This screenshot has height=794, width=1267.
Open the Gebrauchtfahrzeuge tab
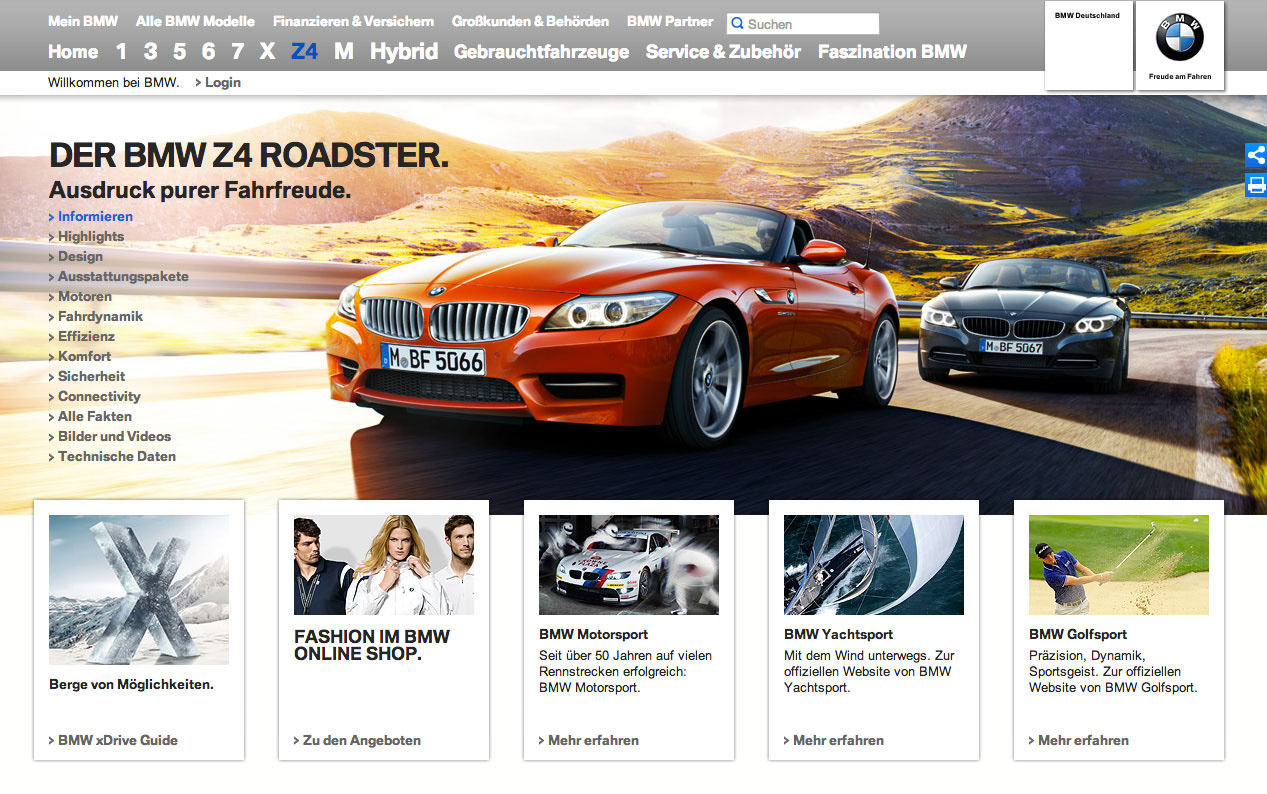pyautogui.click(x=542, y=51)
